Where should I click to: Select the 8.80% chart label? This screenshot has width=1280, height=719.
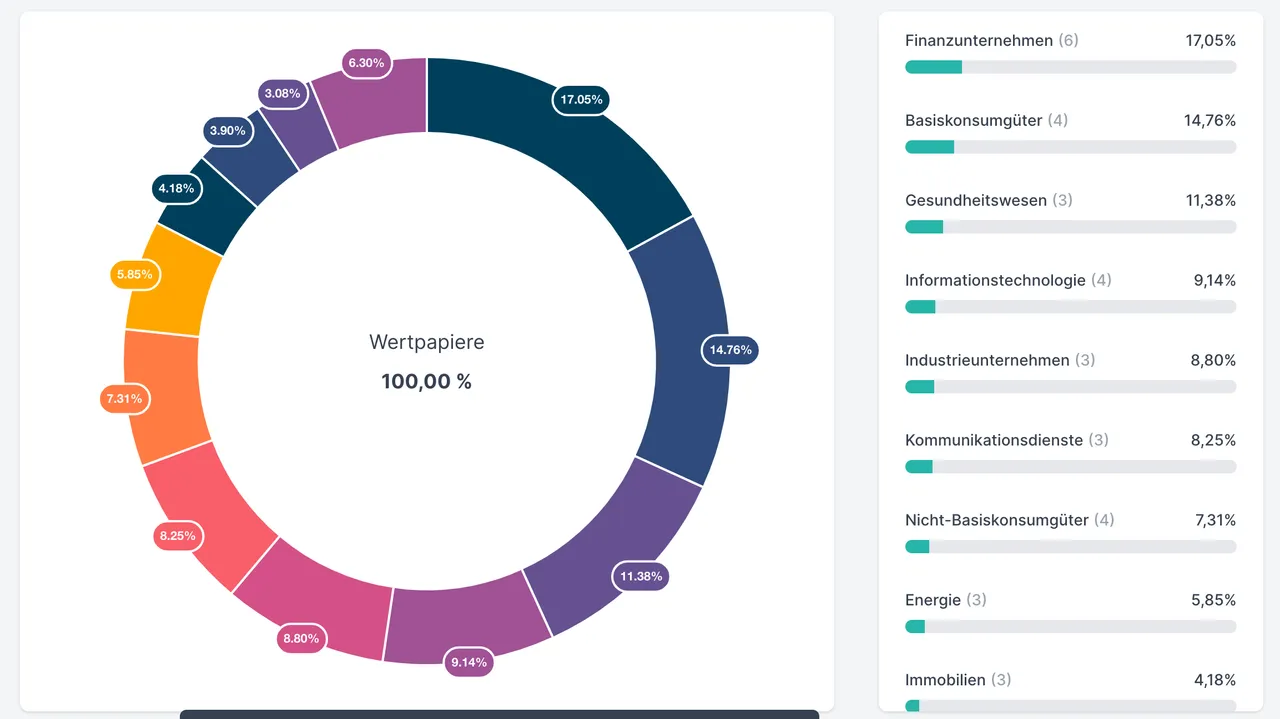pos(301,638)
